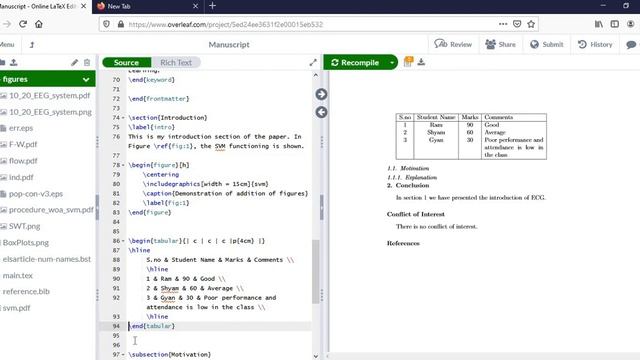Click the editor scroll up arrow
640x360 pixels.
[x=316, y=75]
